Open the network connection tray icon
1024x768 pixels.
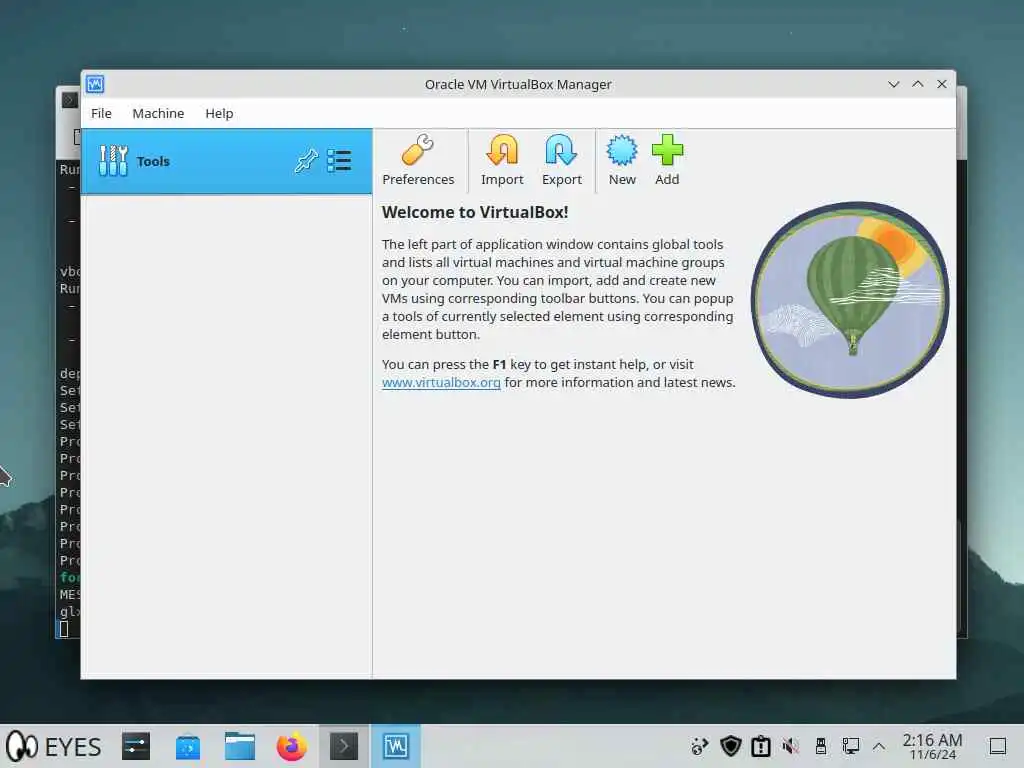point(850,746)
